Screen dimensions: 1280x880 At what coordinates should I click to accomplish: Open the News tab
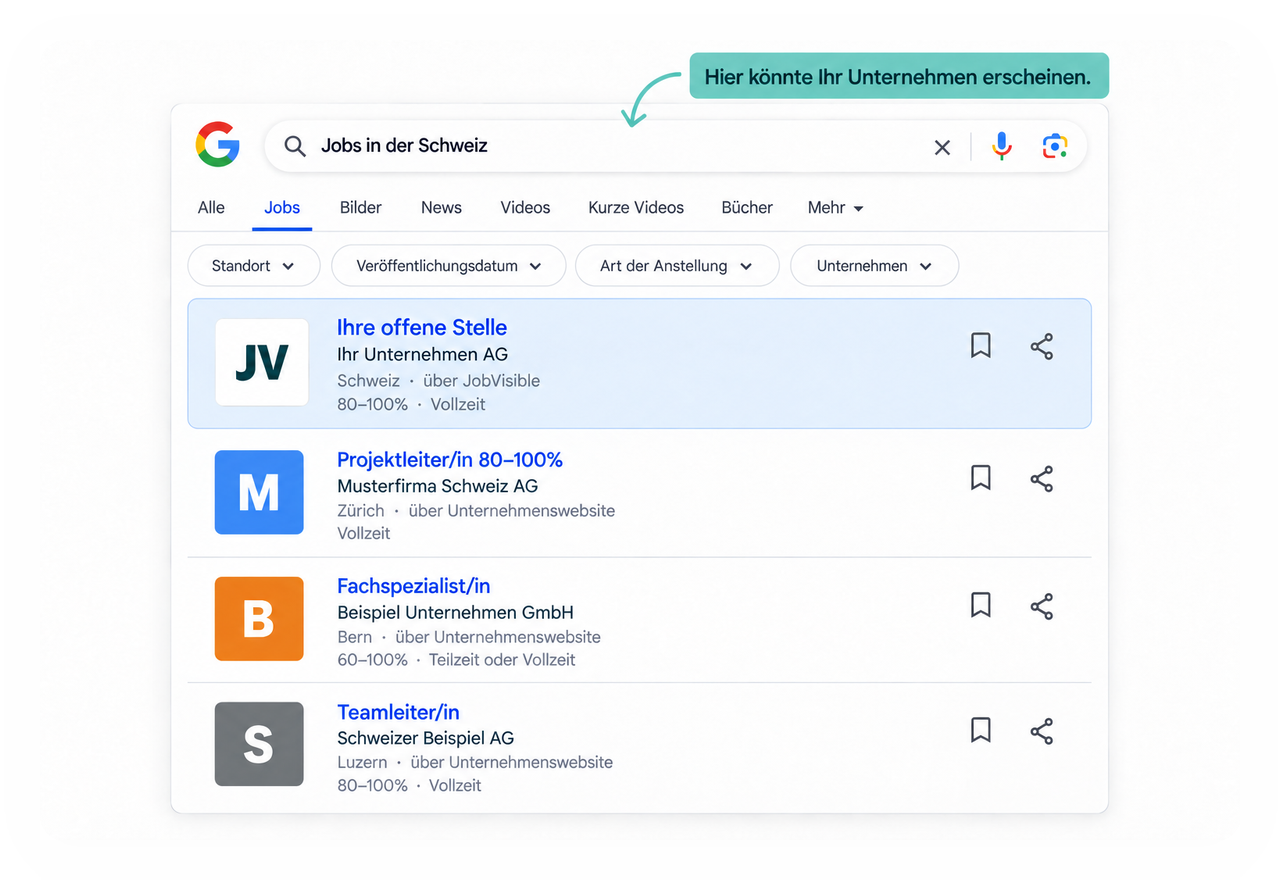[441, 208]
